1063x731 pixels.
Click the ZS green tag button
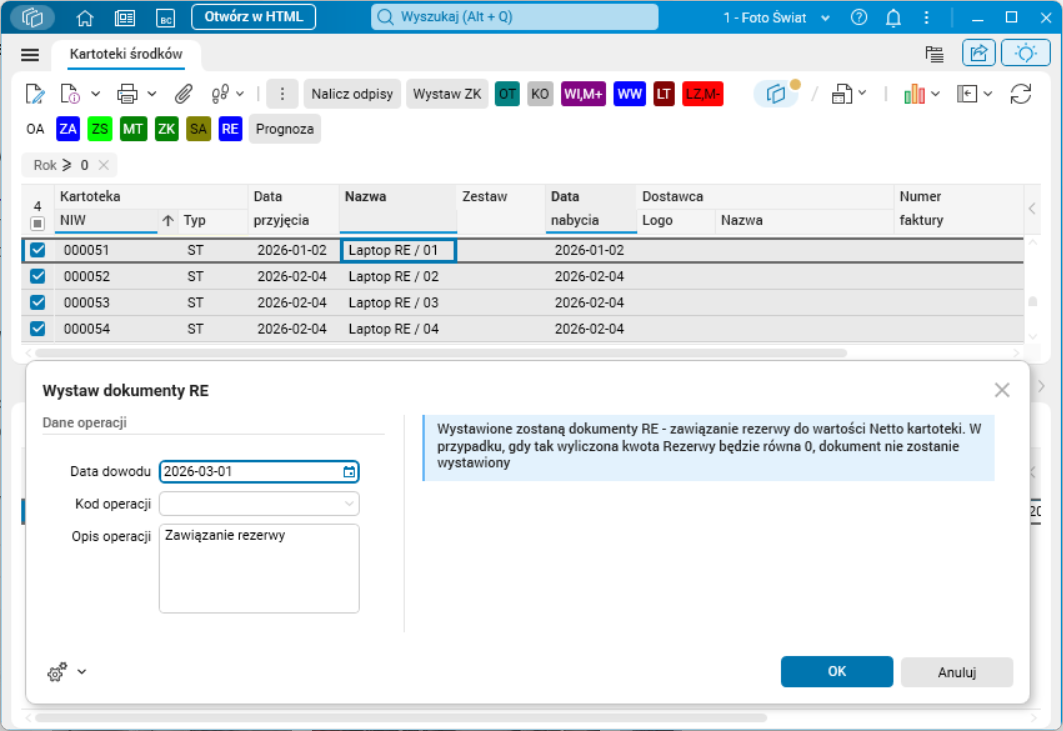coord(100,129)
